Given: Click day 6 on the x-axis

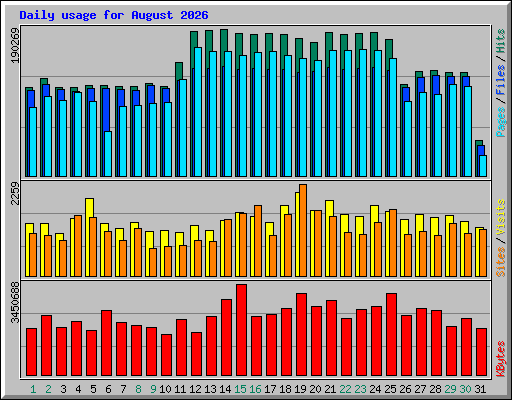Looking at the screenshot, I should click(108, 389).
